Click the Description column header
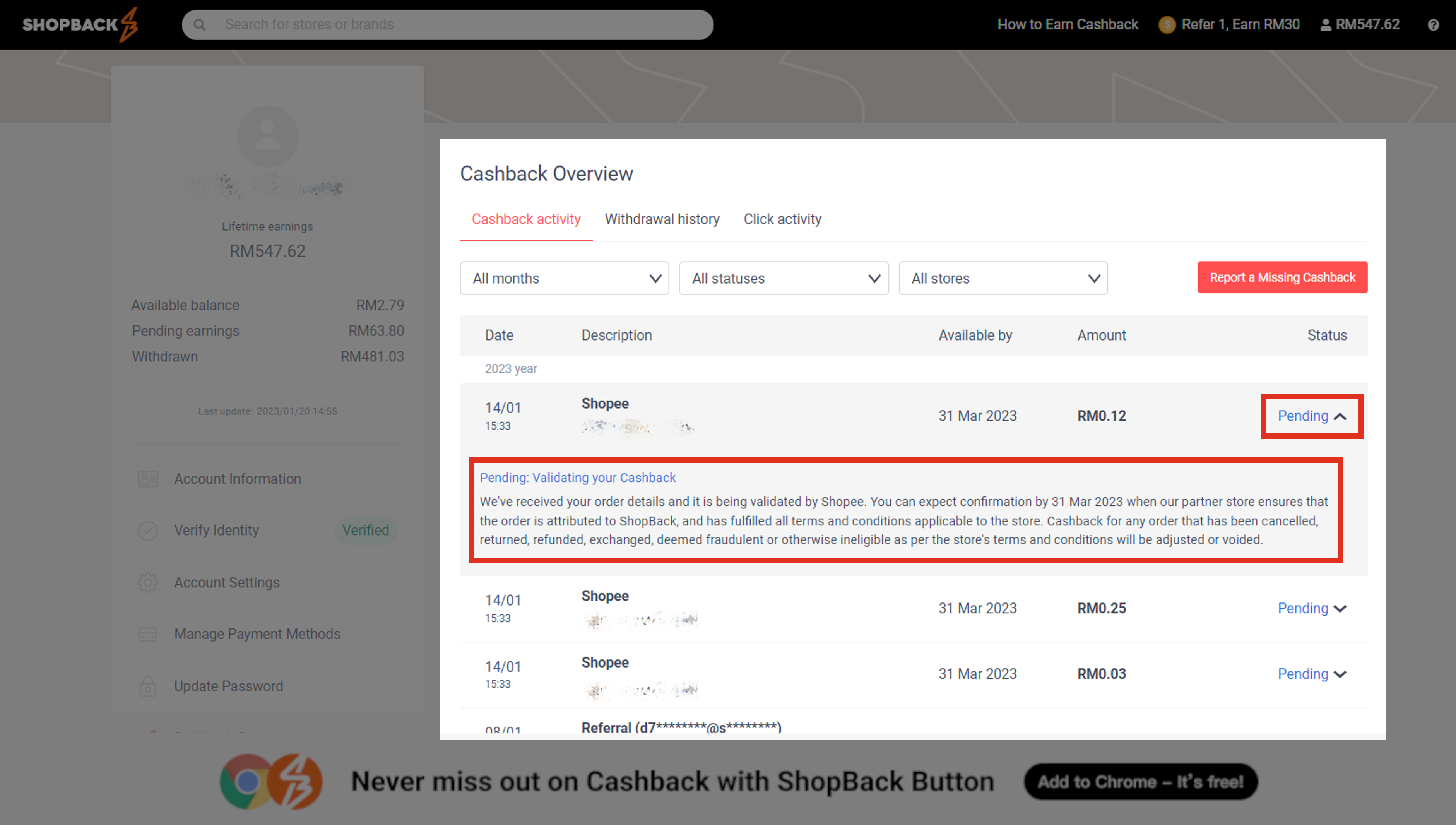Image resolution: width=1456 pixels, height=825 pixels. [616, 335]
